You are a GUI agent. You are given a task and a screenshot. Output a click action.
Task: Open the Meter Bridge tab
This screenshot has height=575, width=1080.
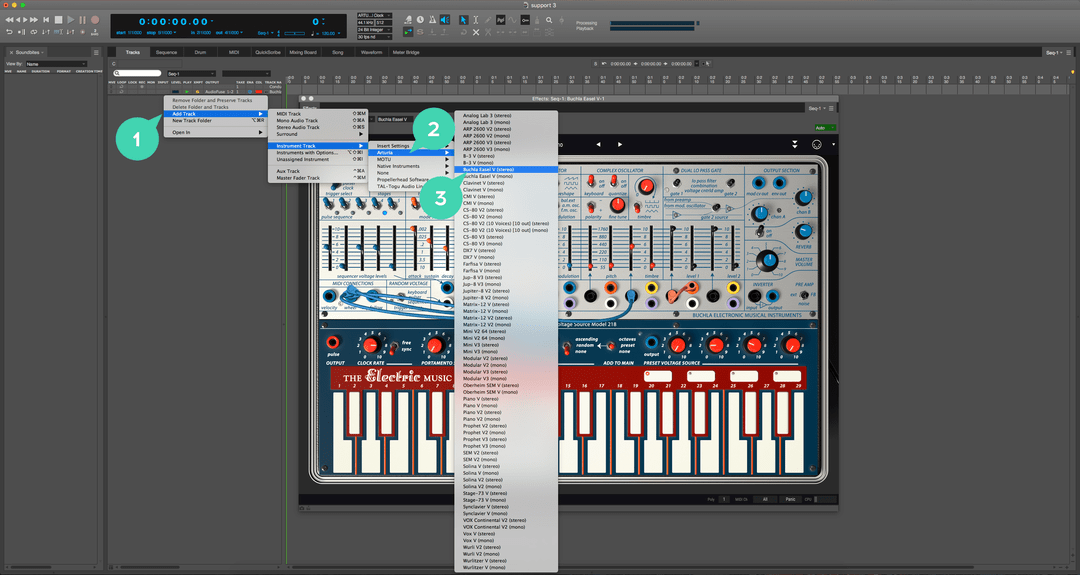tap(406, 52)
